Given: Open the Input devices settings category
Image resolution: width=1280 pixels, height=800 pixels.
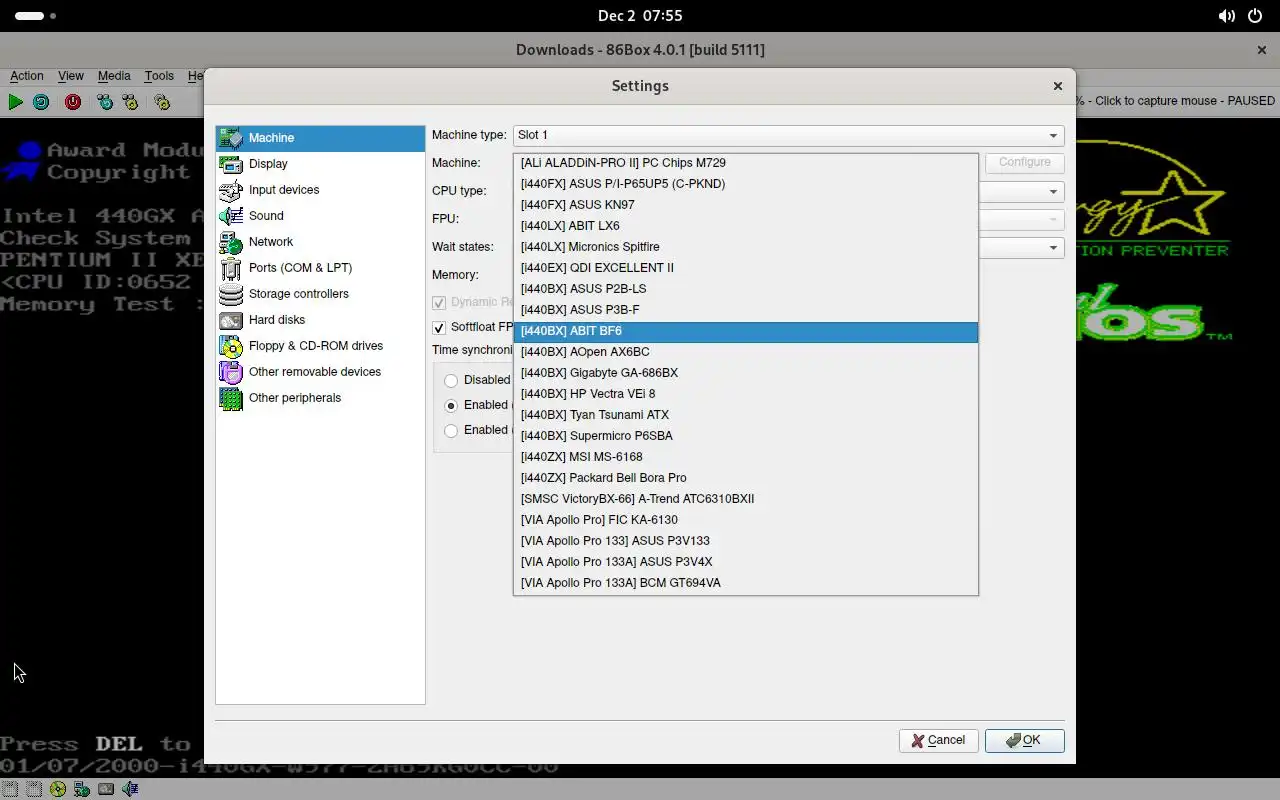Looking at the screenshot, I should coord(320,190).
